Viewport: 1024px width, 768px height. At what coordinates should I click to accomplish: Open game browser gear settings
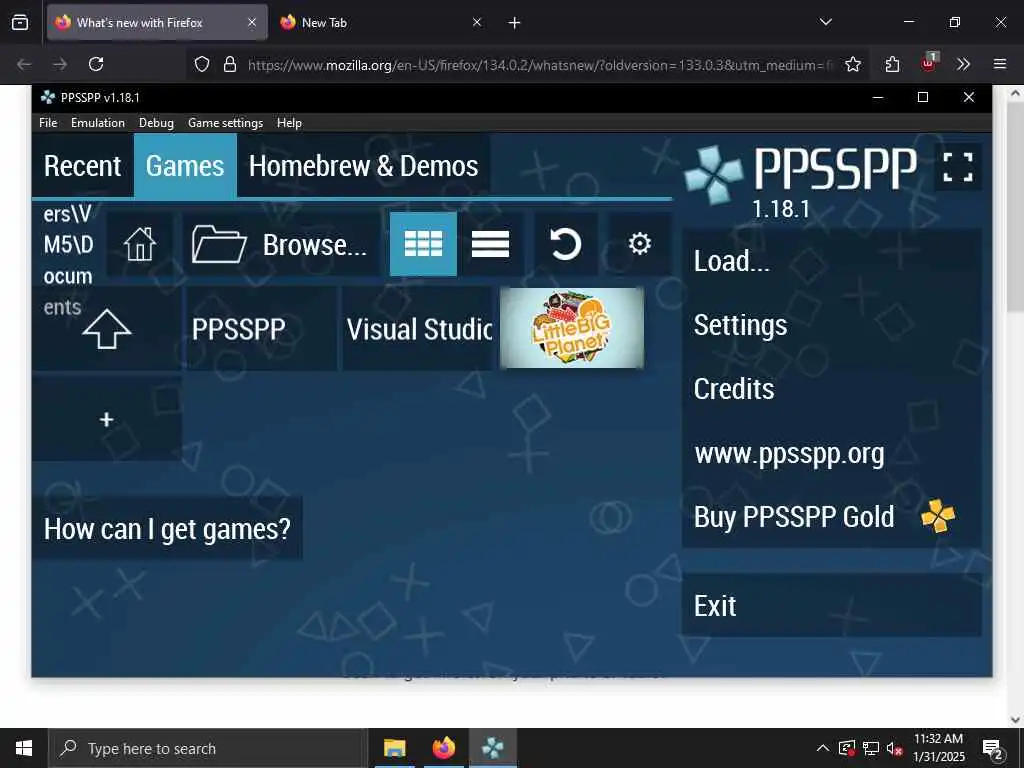point(640,245)
